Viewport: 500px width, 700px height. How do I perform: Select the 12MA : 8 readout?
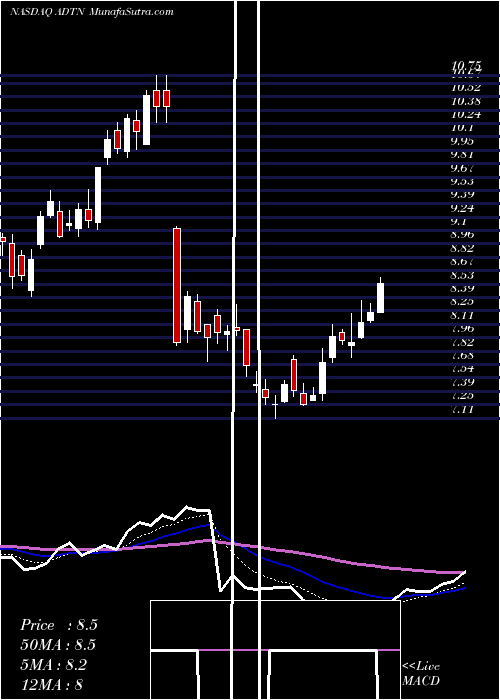tap(51, 684)
